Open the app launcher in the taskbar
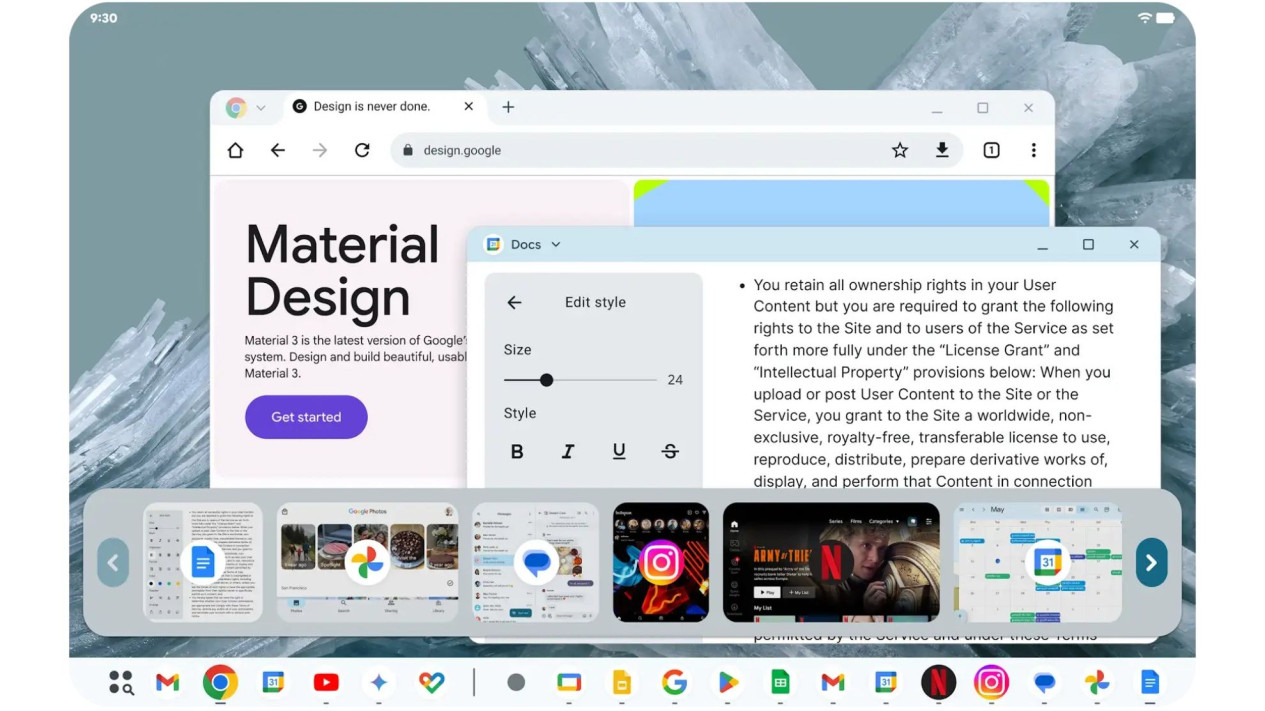Screen dimensions: 1265x711 (x=121, y=683)
